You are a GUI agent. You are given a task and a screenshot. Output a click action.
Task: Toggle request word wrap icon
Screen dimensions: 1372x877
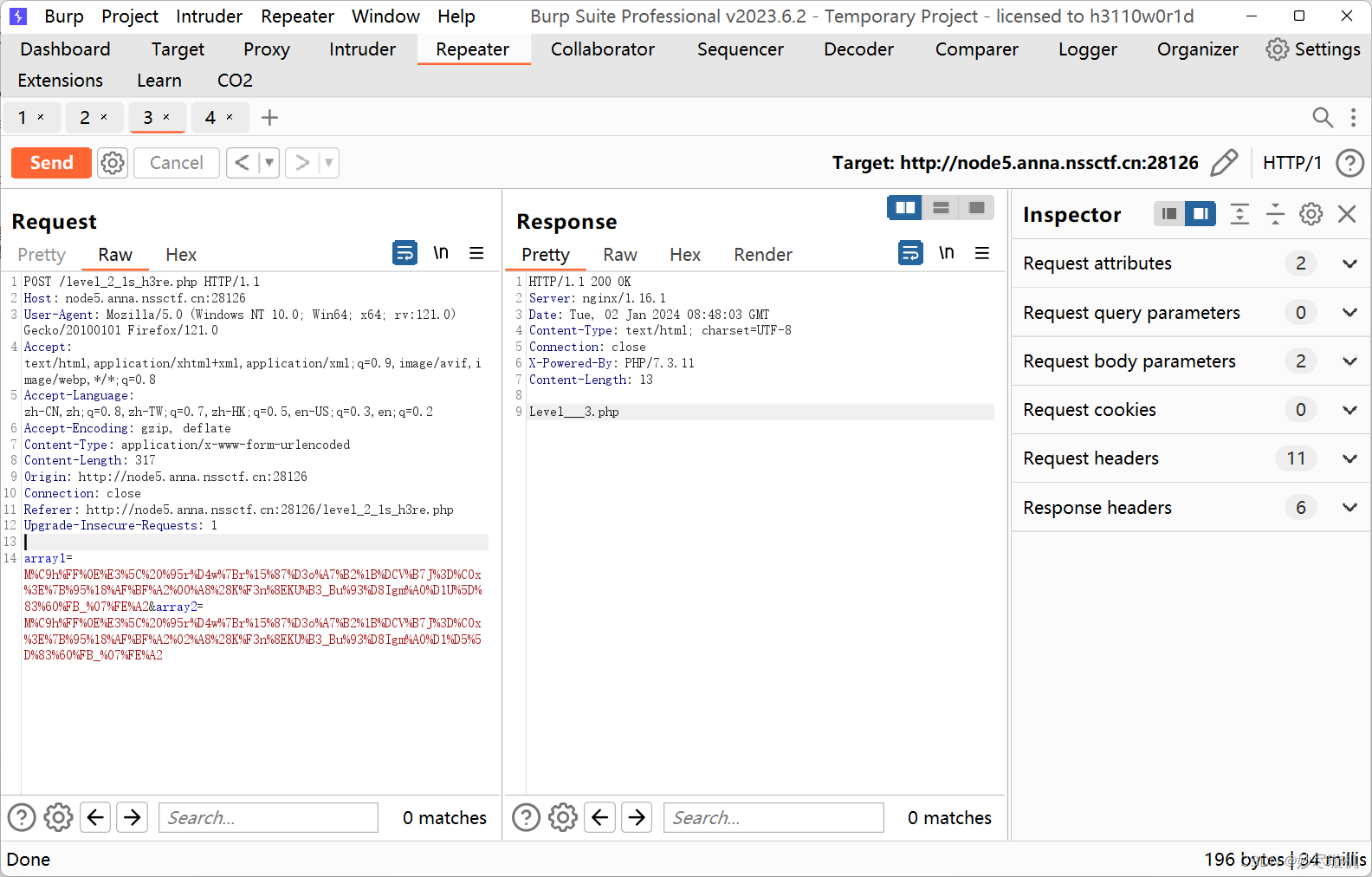[x=404, y=253]
